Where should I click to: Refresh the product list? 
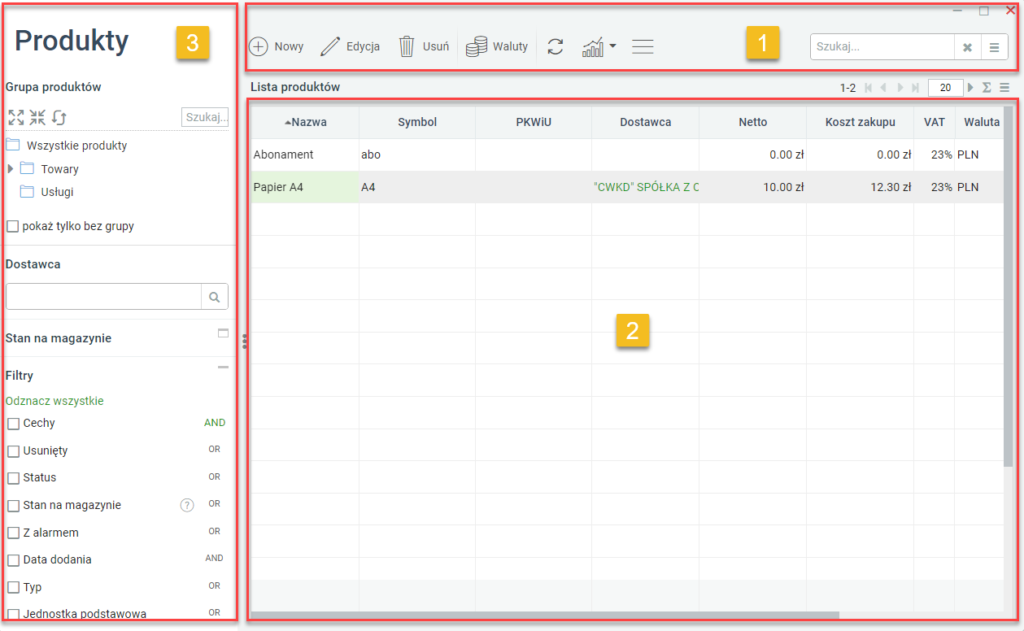[555, 46]
